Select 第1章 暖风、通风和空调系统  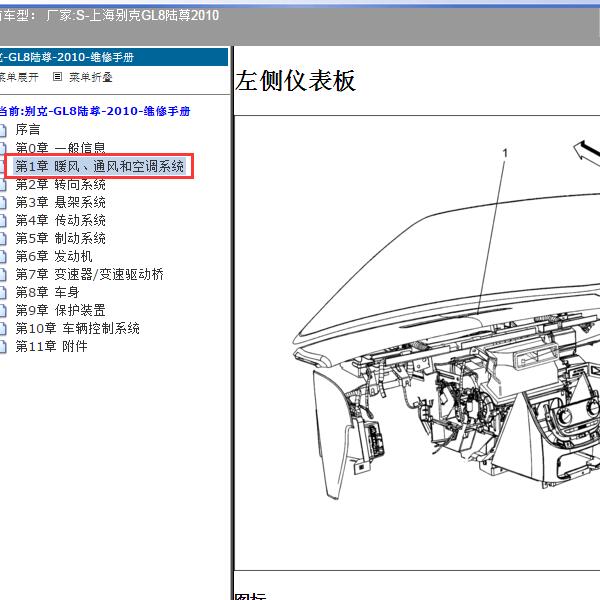coord(99,166)
